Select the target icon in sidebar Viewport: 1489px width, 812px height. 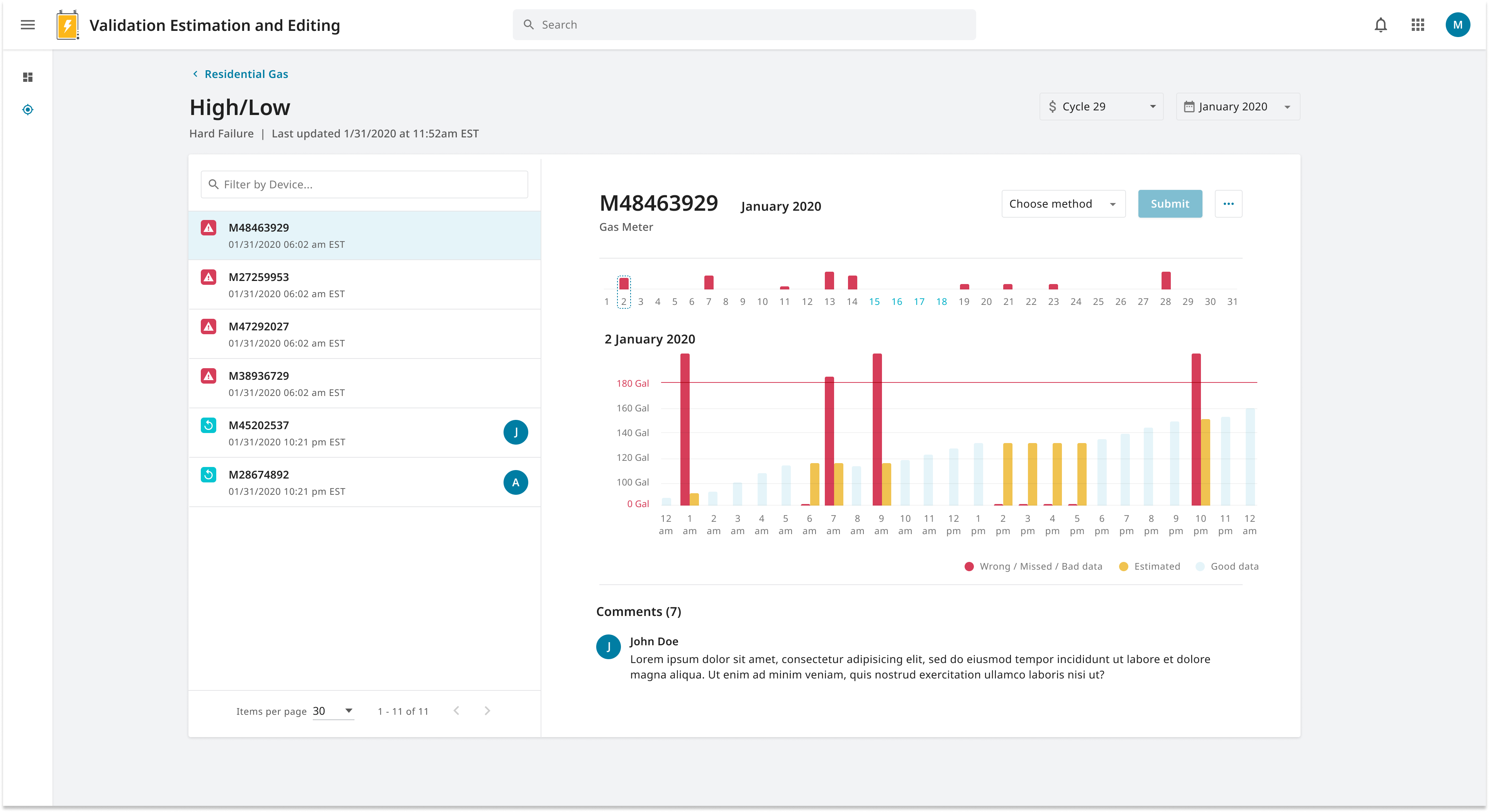[28, 110]
